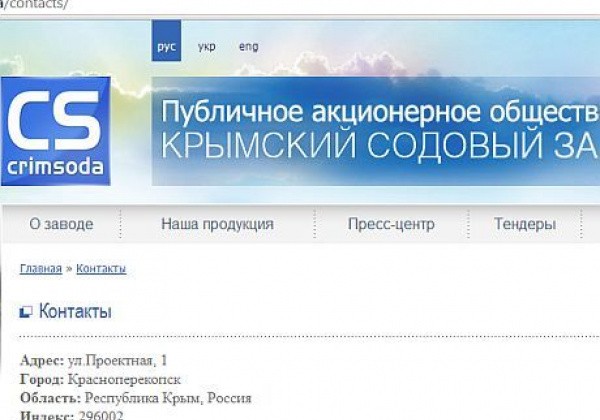Click the small icon beside Контакты heading
This screenshot has height=420, width=600.
pos(26,313)
